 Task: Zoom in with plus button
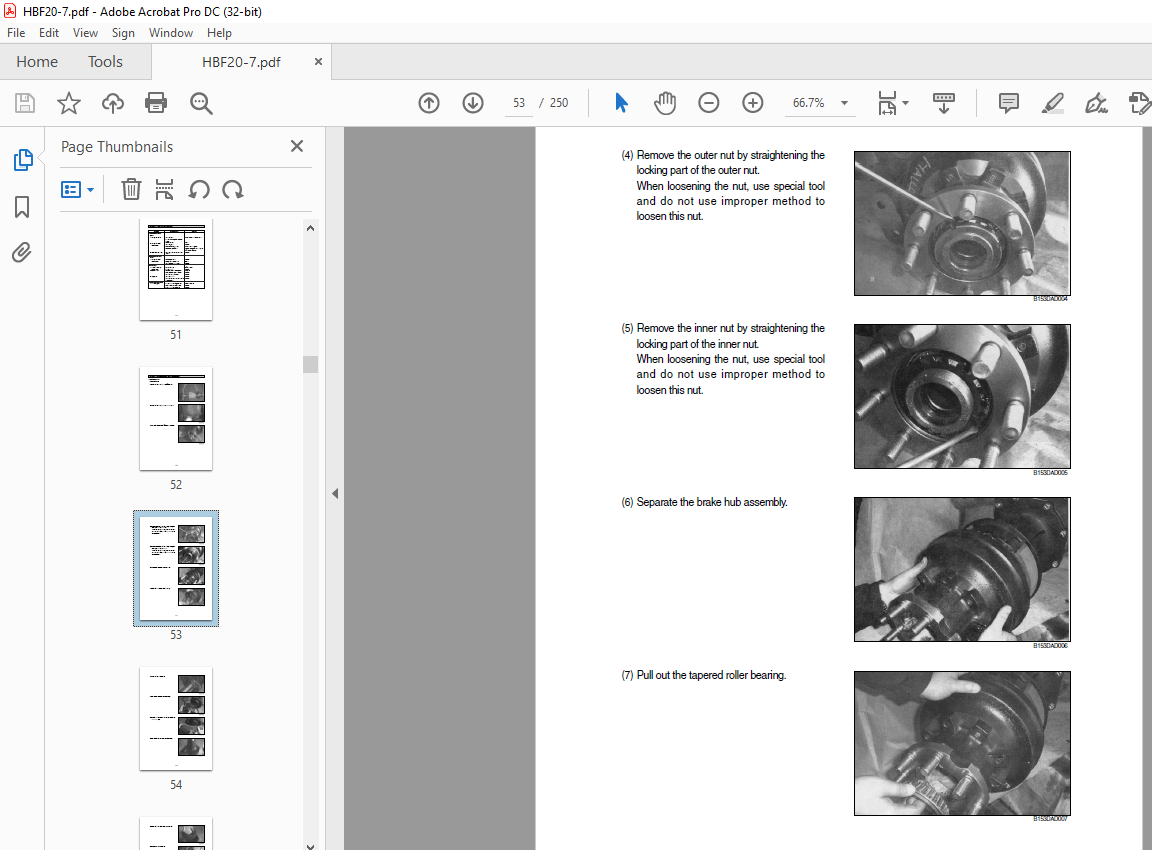point(752,103)
